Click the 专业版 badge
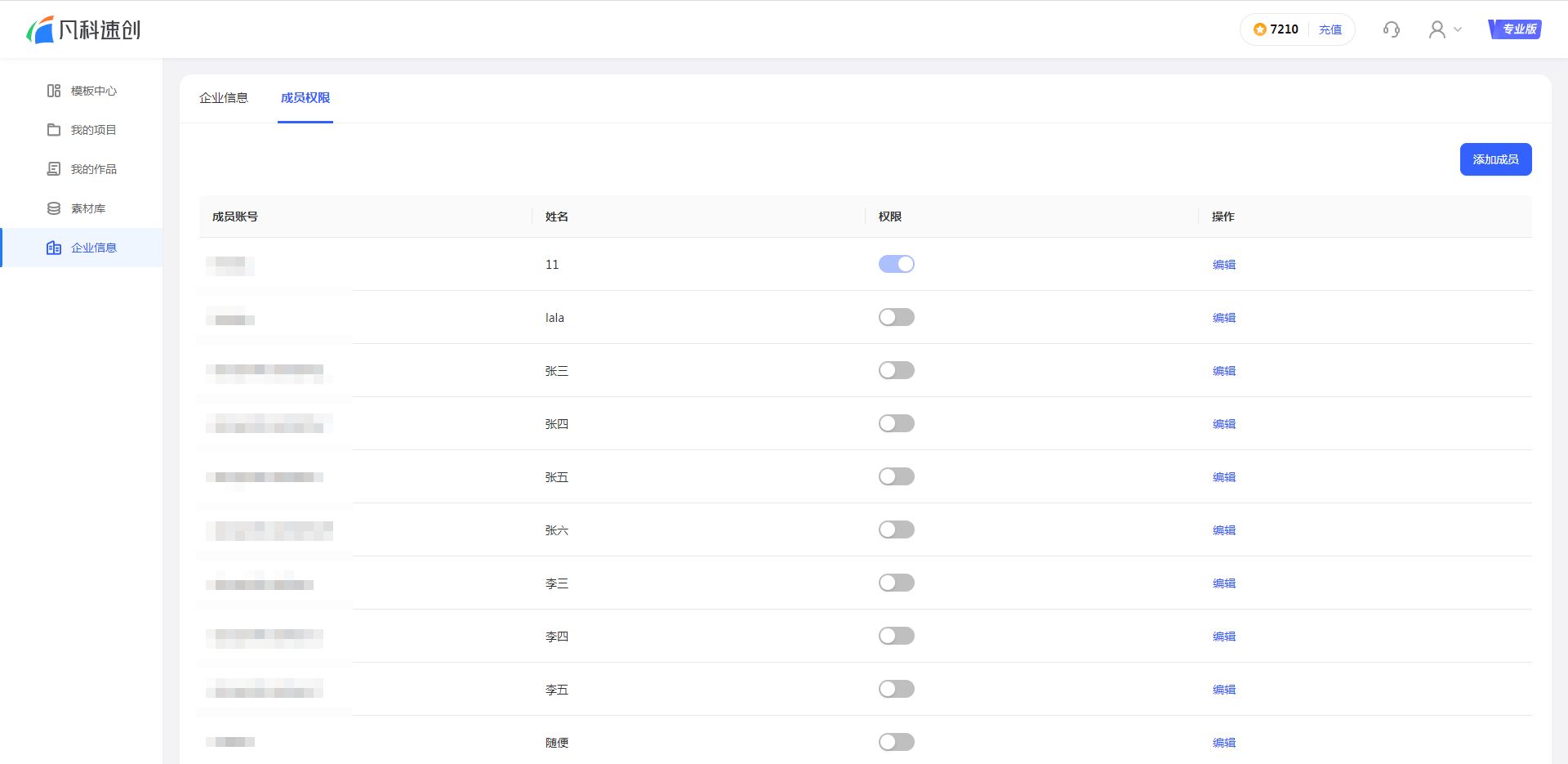Viewport: 1568px width, 764px height. [x=1515, y=29]
